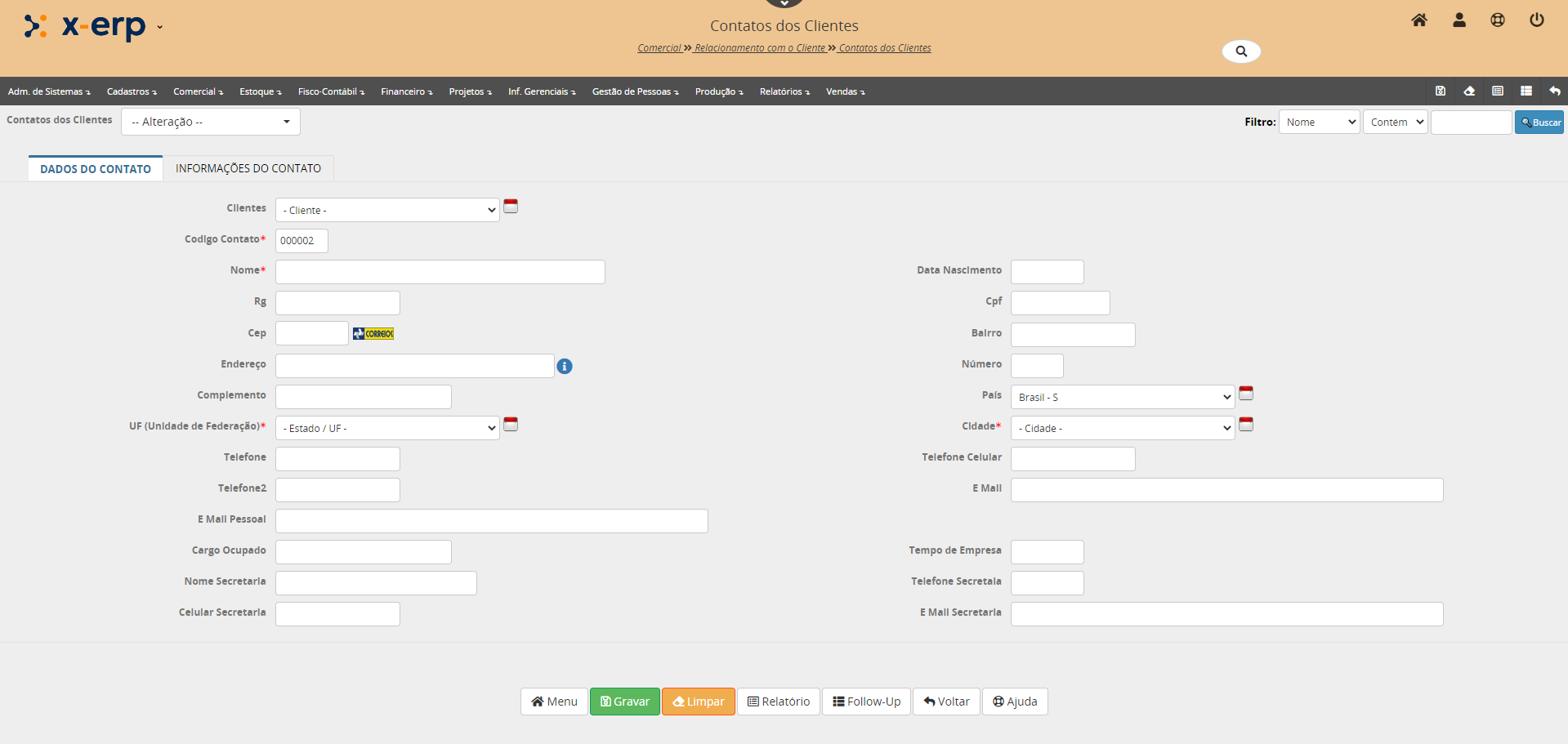Click the magnifying glass search icon
The width and height of the screenshot is (1568, 744).
[1241, 51]
